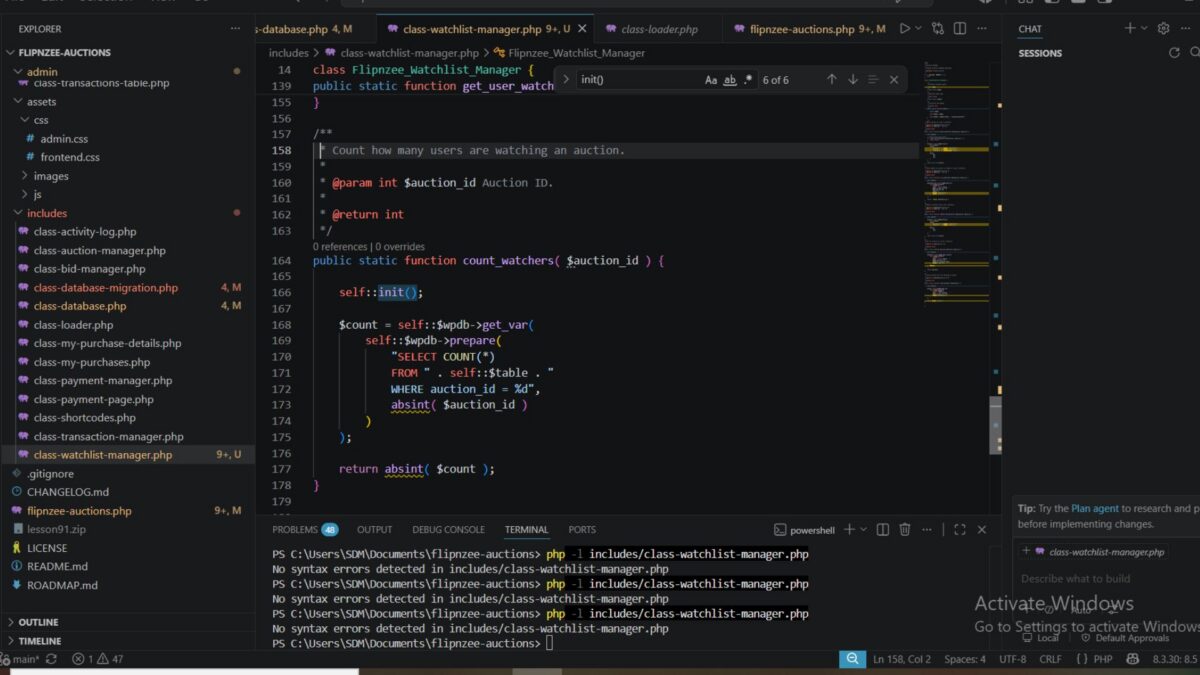
Task: Open the run options dropdown arrow
Action: coord(919,29)
